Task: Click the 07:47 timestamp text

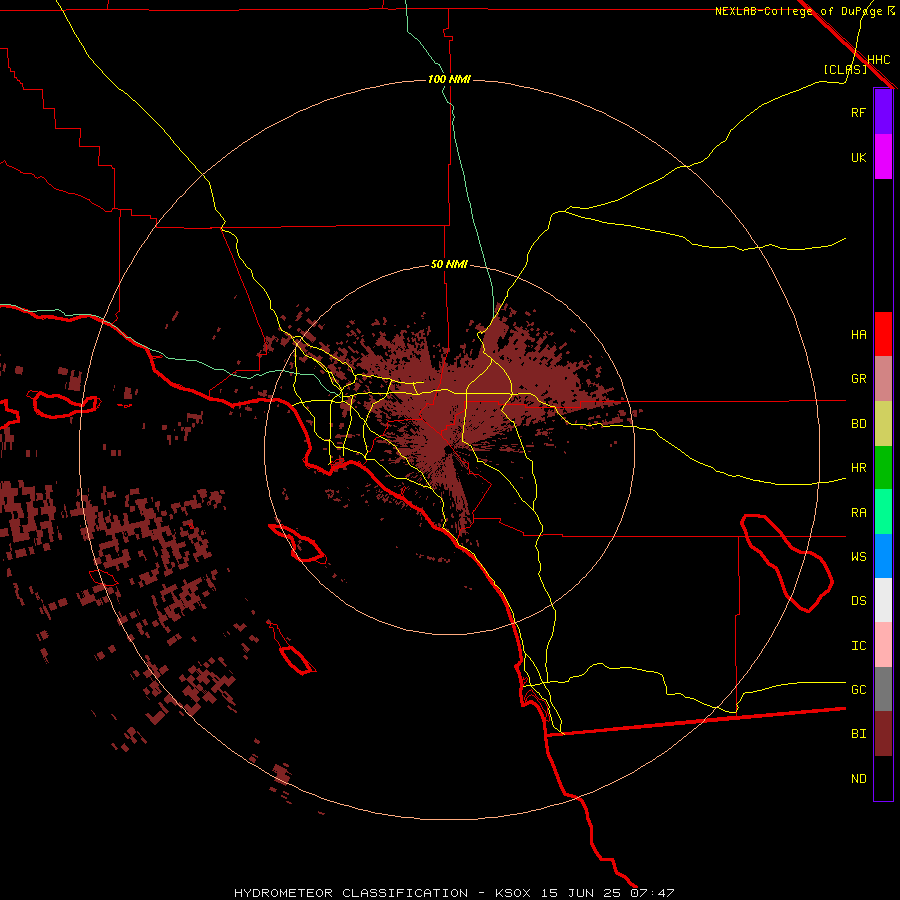Action: (652, 893)
